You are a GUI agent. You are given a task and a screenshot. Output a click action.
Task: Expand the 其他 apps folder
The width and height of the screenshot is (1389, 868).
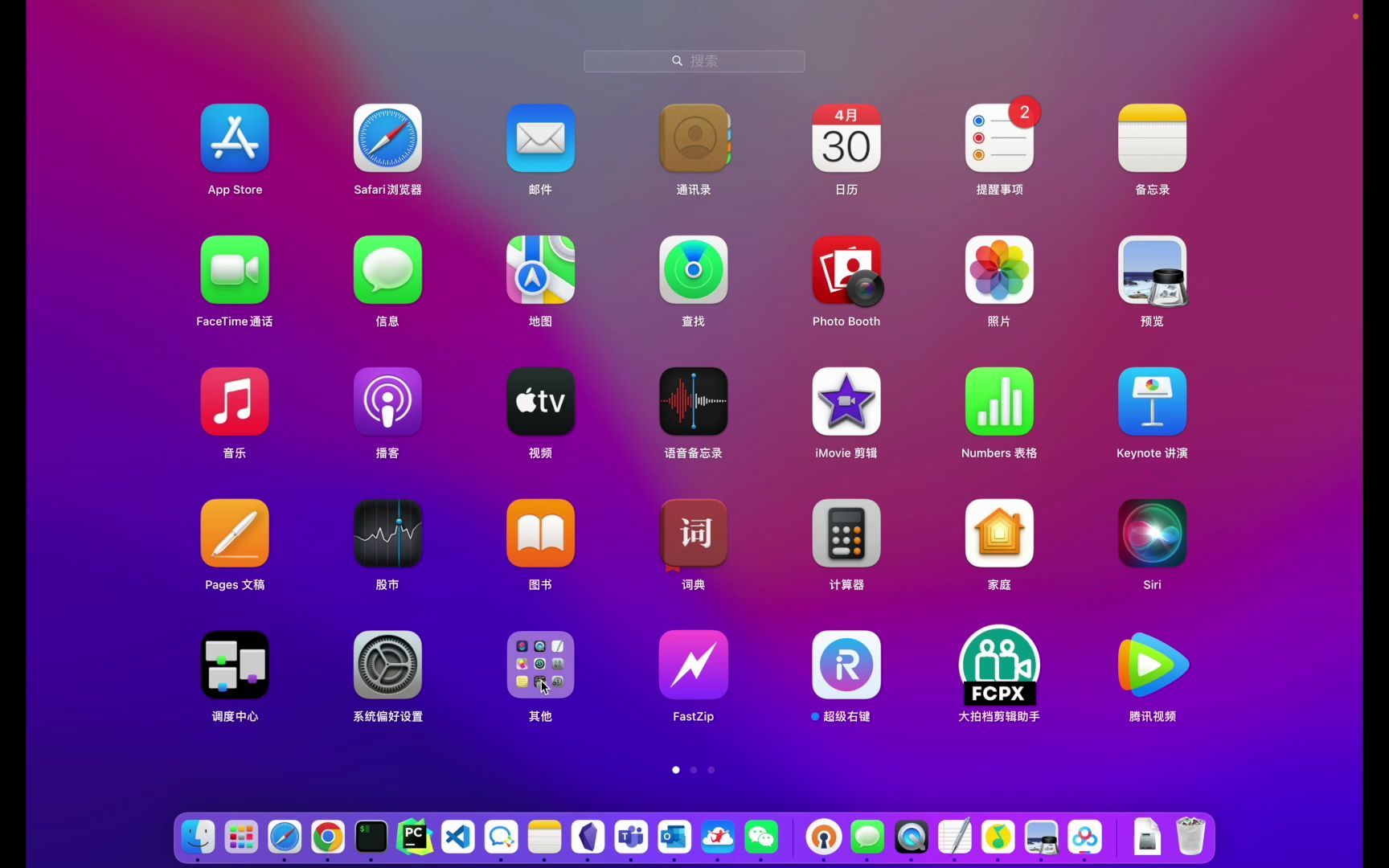pyautogui.click(x=540, y=665)
